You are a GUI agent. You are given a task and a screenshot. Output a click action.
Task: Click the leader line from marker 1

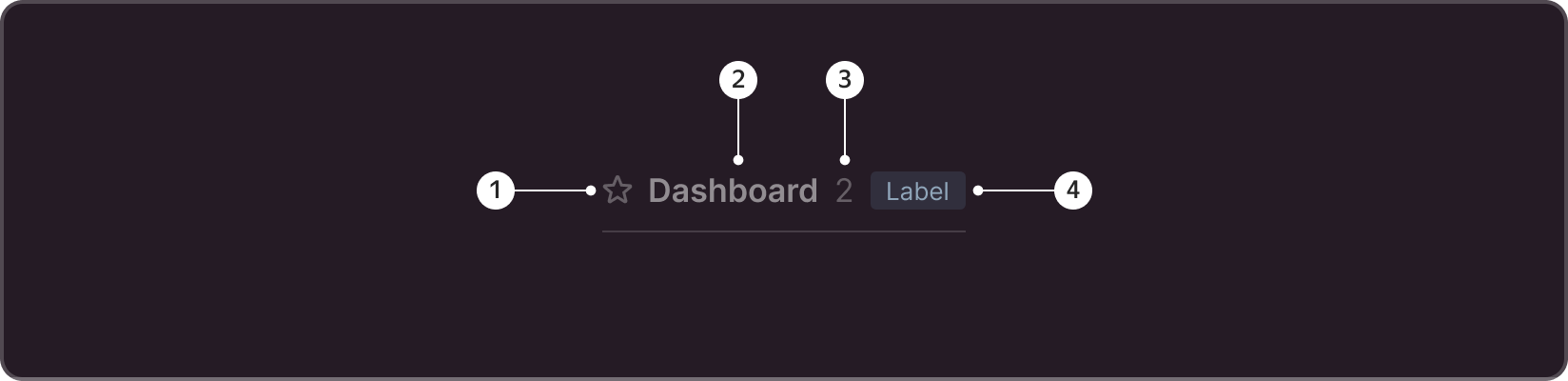pyautogui.click(x=550, y=190)
